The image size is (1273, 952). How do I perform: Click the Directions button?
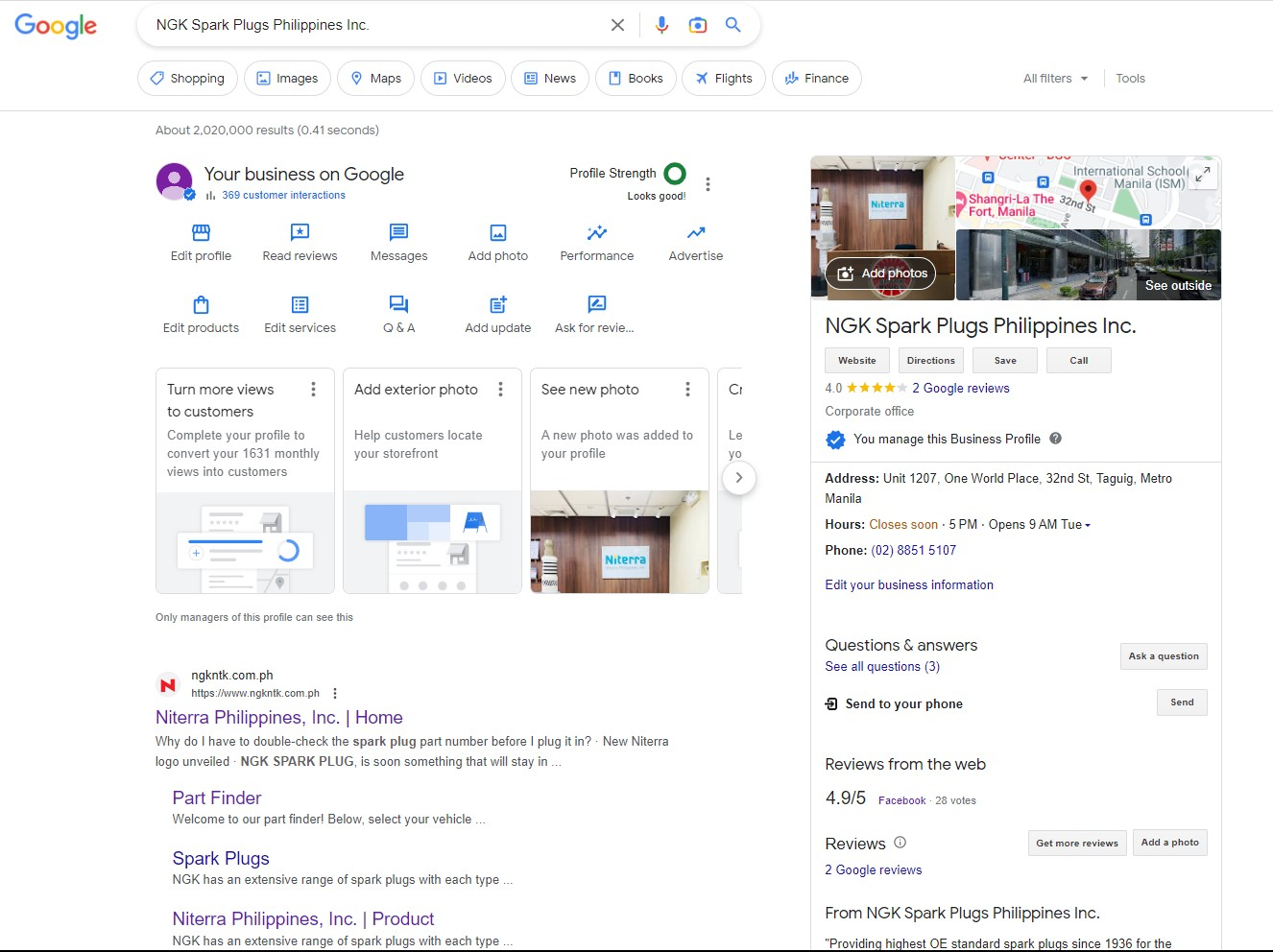[931, 361]
